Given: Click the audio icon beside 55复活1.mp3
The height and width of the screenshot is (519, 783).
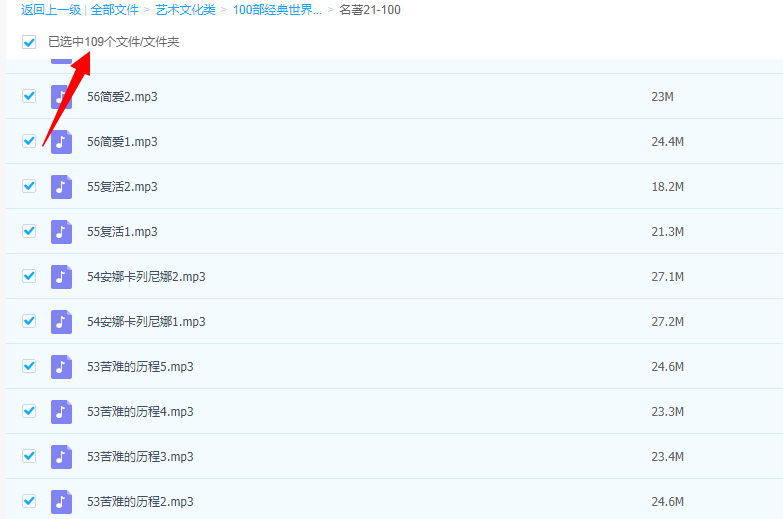Looking at the screenshot, I should [62, 232].
